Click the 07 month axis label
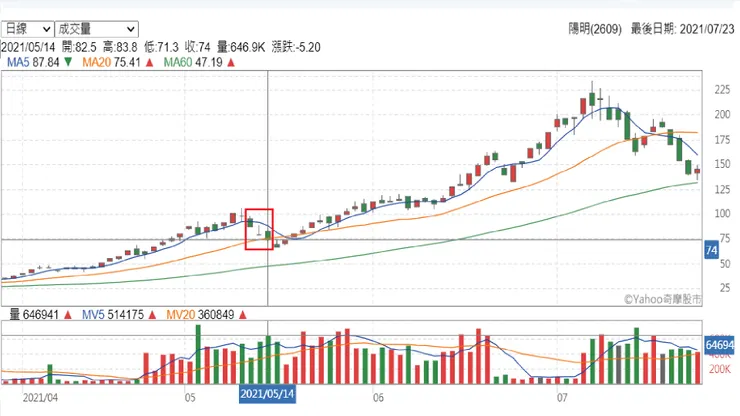This screenshot has height=416, width=740. pyautogui.click(x=562, y=398)
